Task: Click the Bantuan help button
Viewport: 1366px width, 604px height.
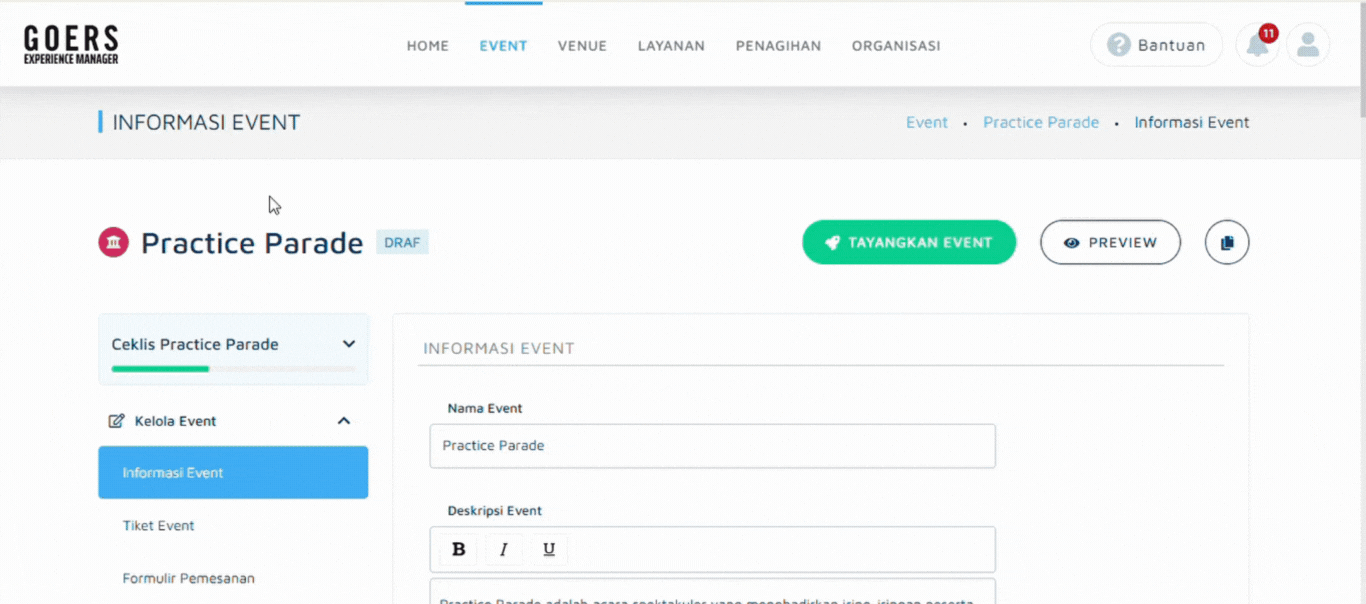Action: click(x=1156, y=45)
